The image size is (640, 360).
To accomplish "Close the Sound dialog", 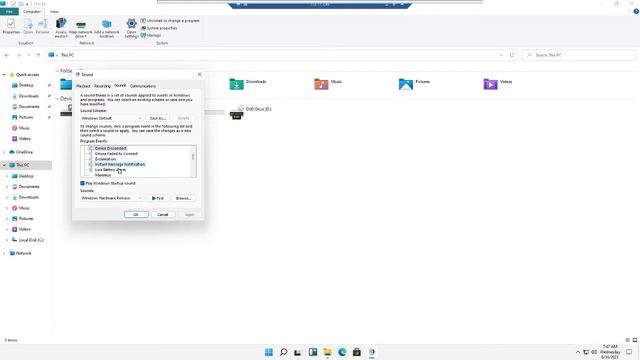I will pos(199,74).
